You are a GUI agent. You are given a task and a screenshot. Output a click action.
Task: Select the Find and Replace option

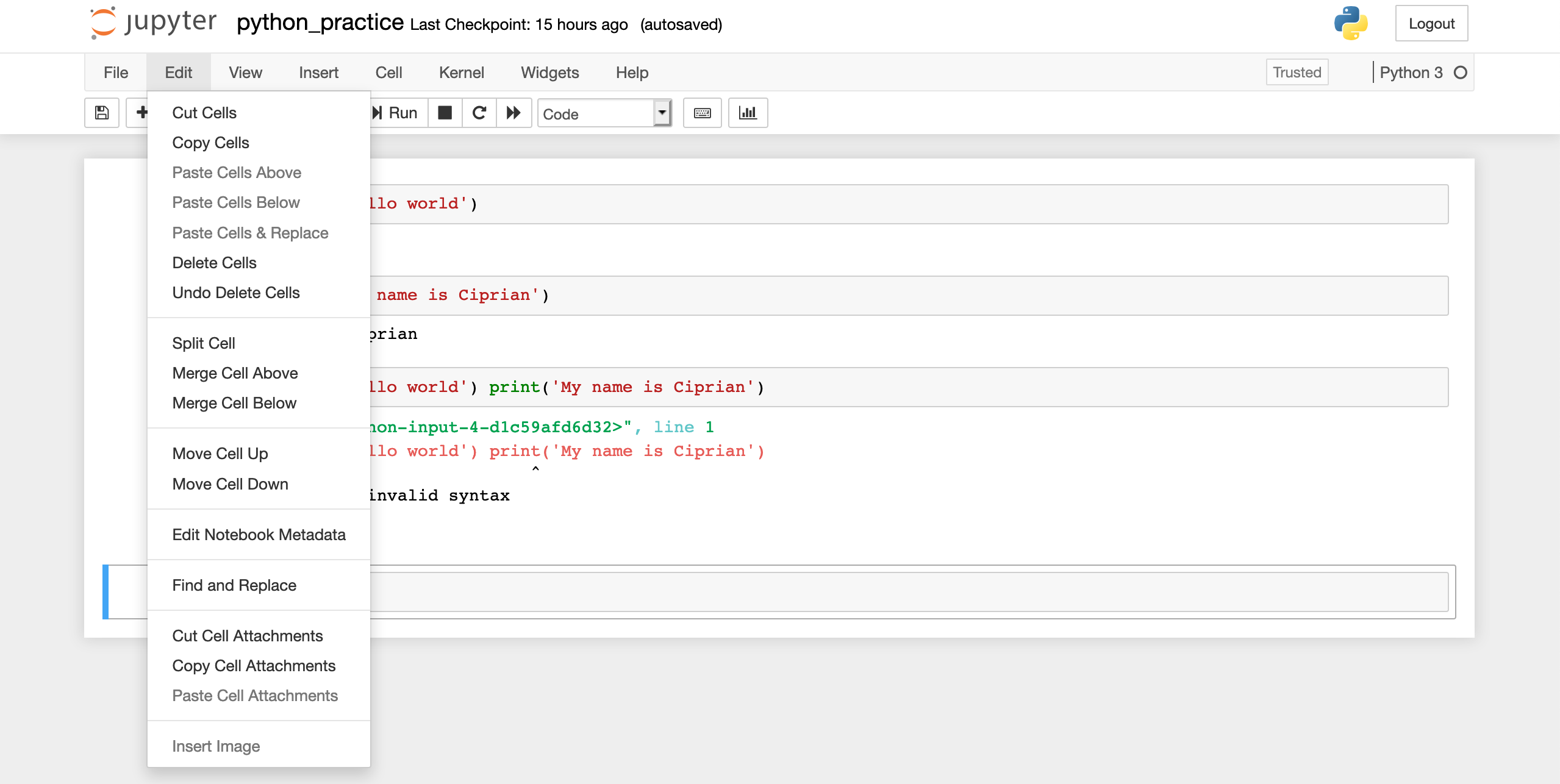234,585
